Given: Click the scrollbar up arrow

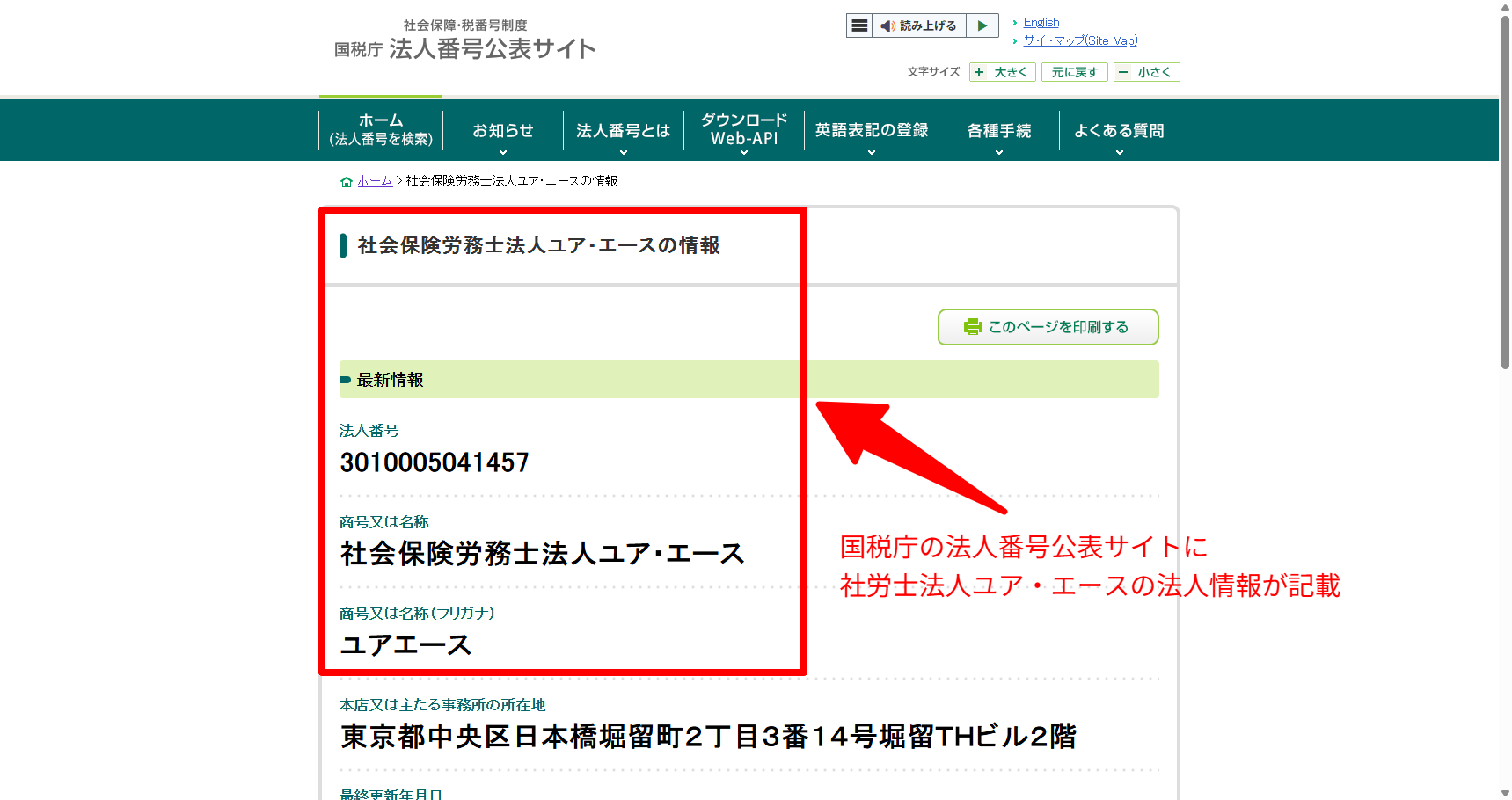Looking at the screenshot, I should click(x=1505, y=6).
